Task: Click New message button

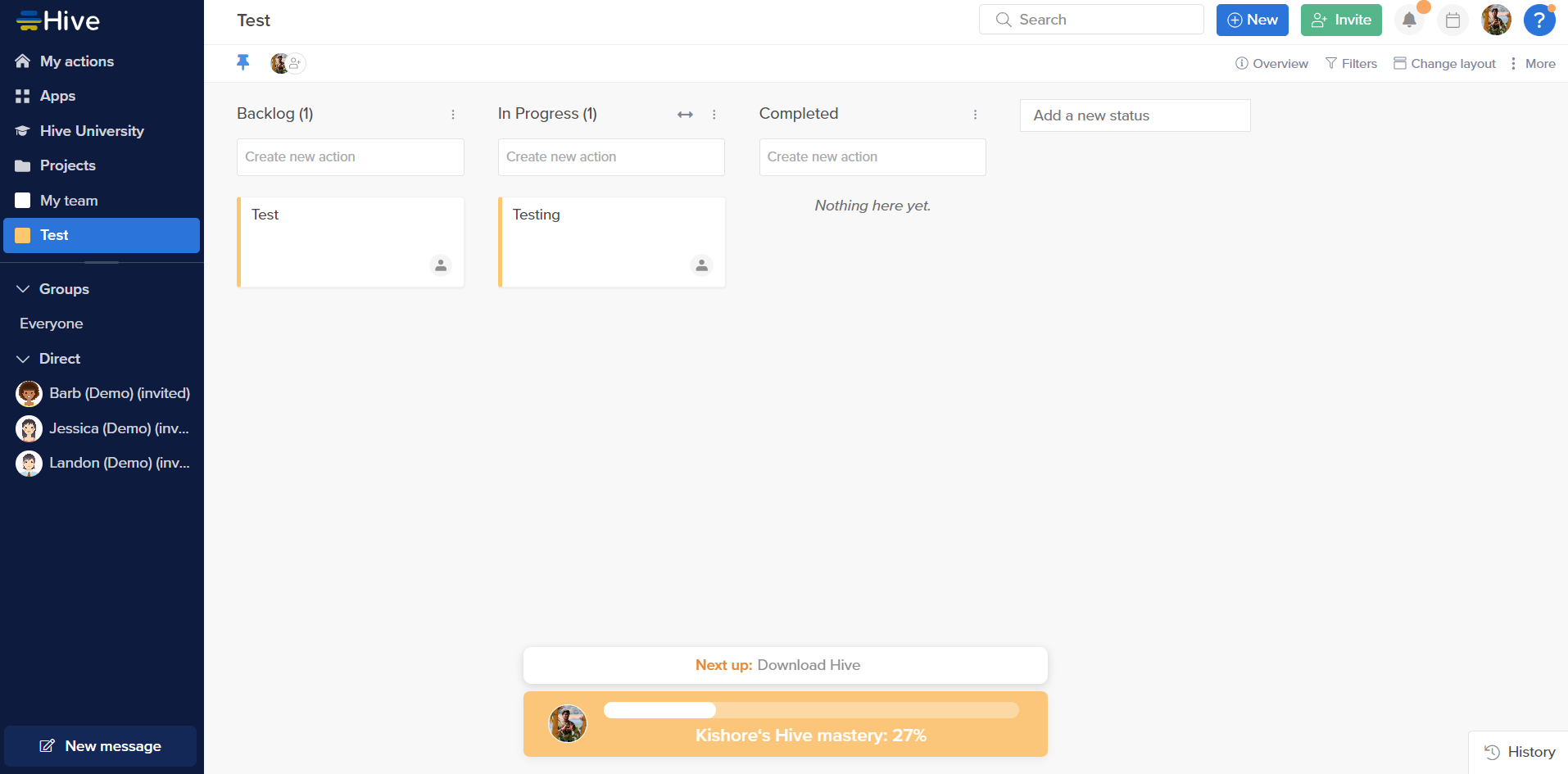Action: tap(100, 746)
